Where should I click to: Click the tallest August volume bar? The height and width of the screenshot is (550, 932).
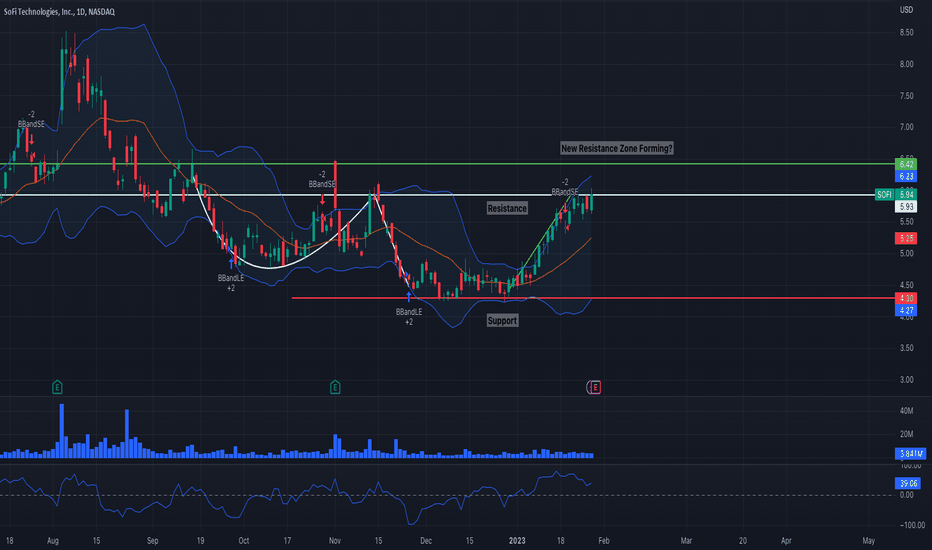(x=62, y=430)
